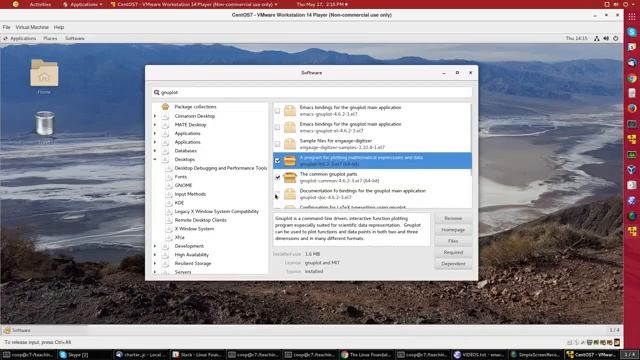Image resolution: width=640 pixels, height=360 pixels.
Task: Click host top bar volume icon
Action: pos(616,4)
